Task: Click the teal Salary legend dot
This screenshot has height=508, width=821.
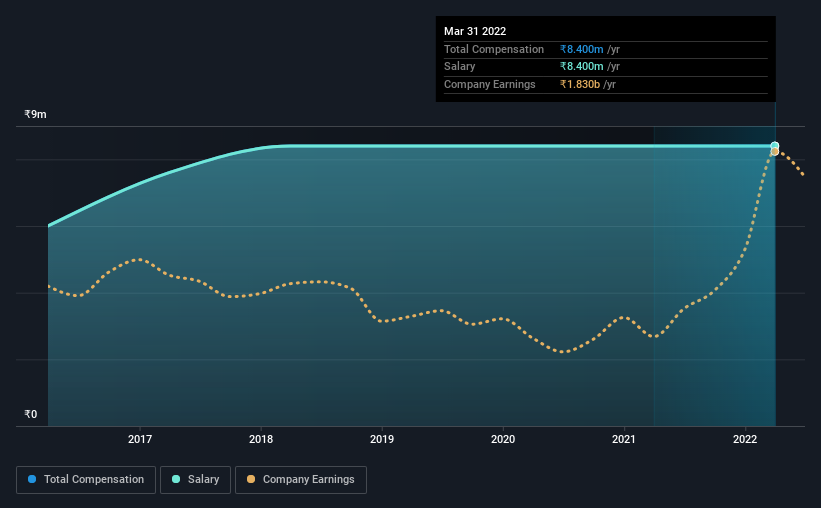Action: (x=176, y=479)
